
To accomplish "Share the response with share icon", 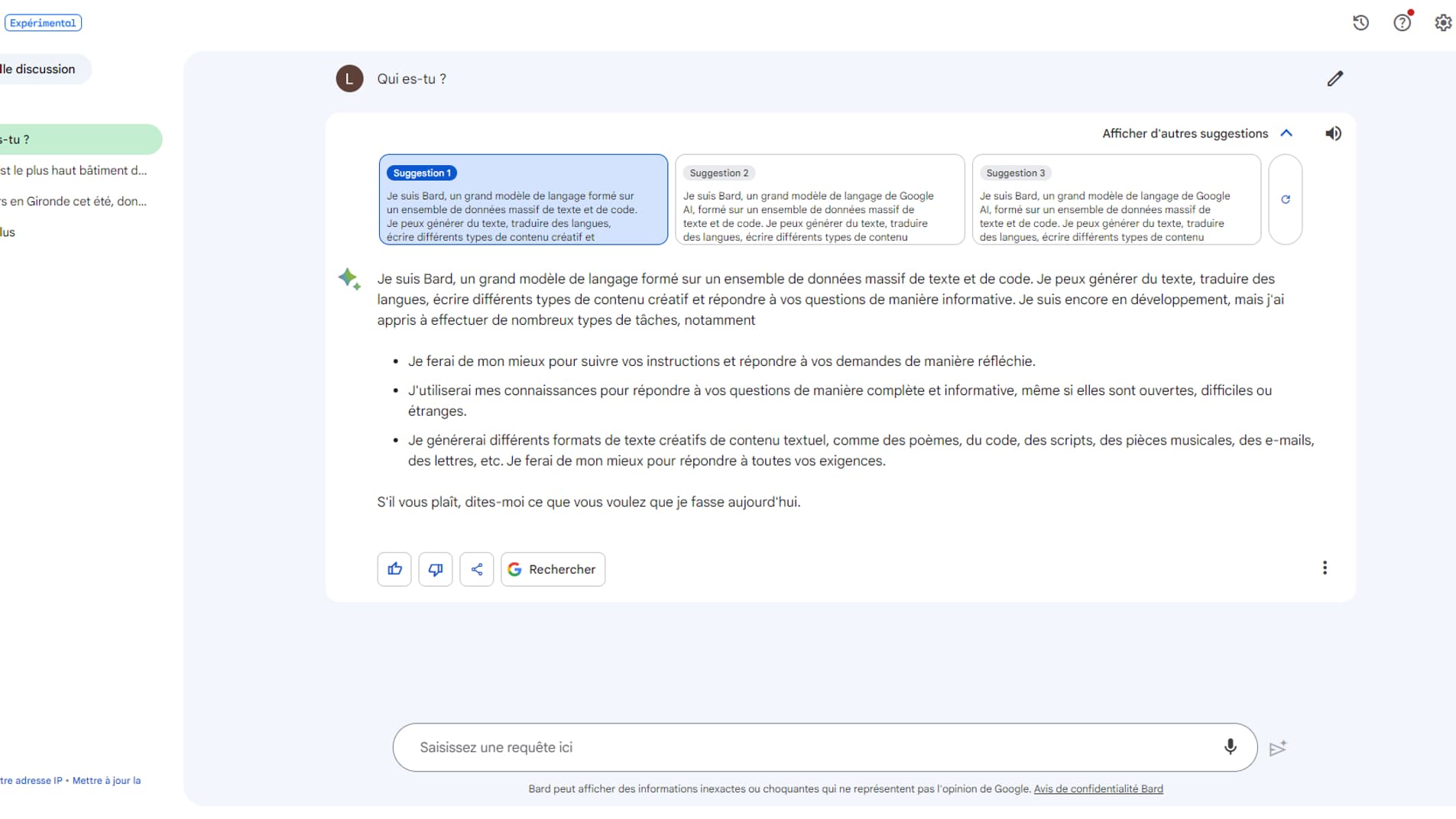I will pyautogui.click(x=477, y=569).
